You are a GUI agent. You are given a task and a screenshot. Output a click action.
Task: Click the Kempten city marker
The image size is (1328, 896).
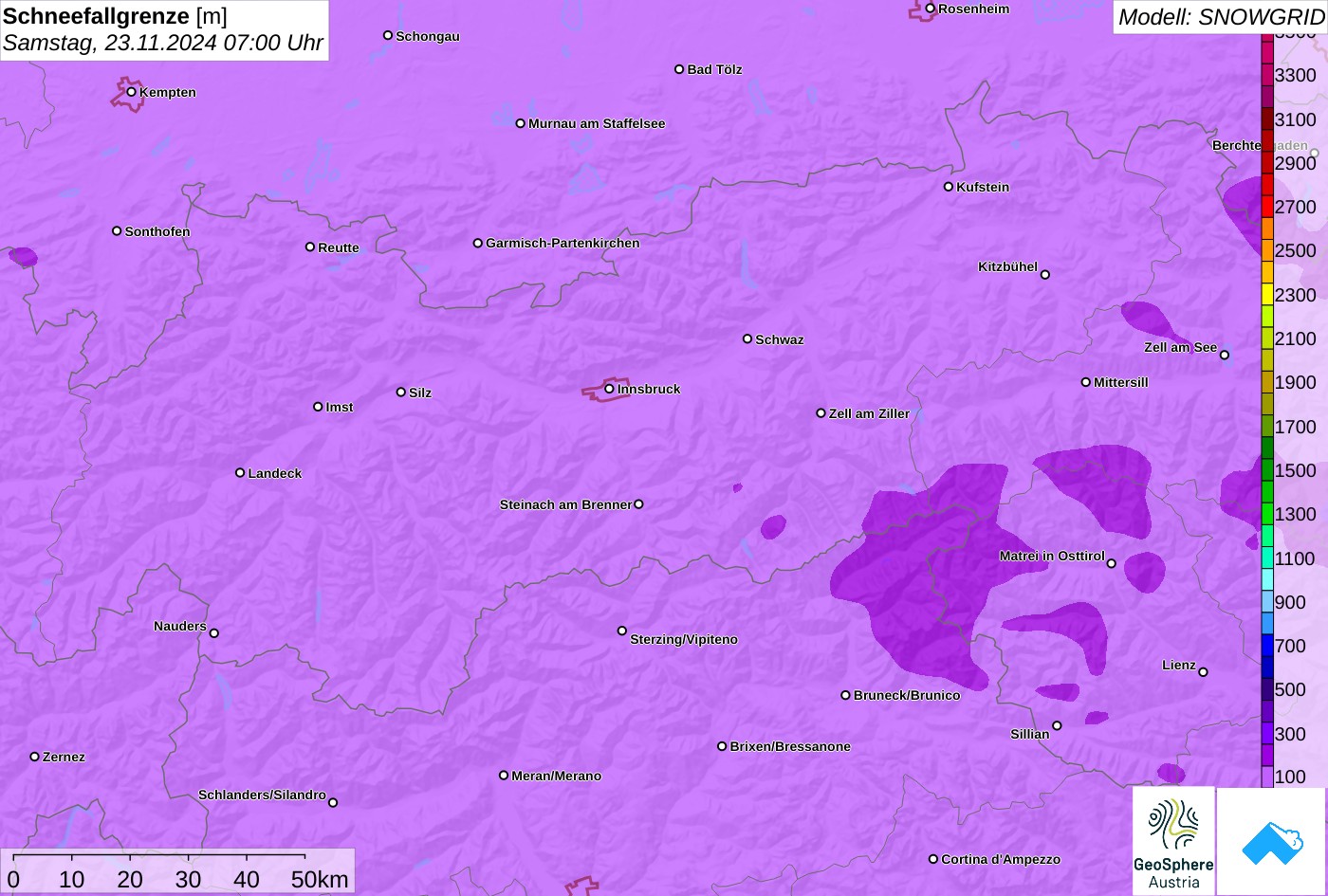coord(132,92)
